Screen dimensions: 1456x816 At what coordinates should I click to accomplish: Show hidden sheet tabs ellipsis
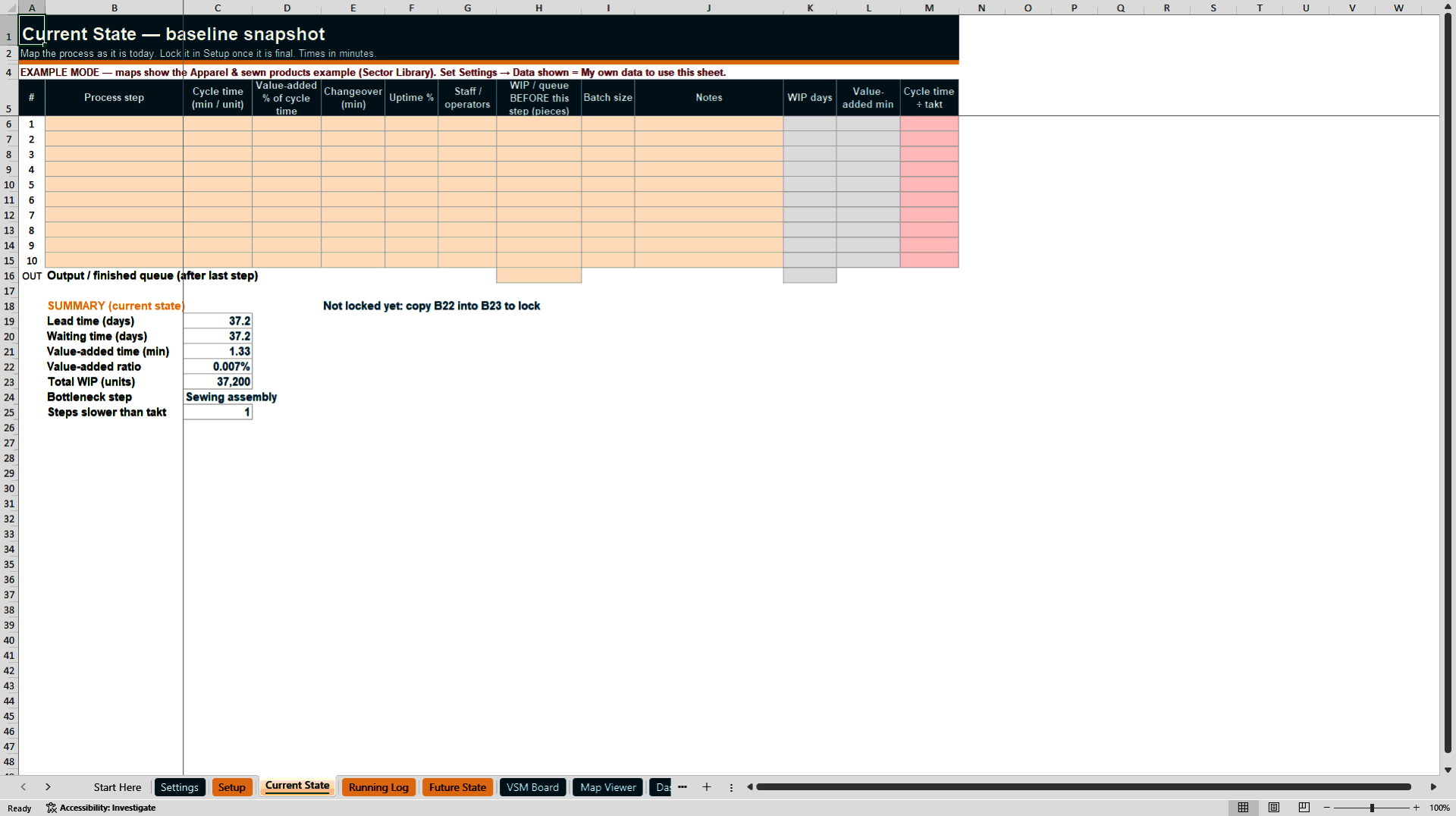click(x=682, y=787)
